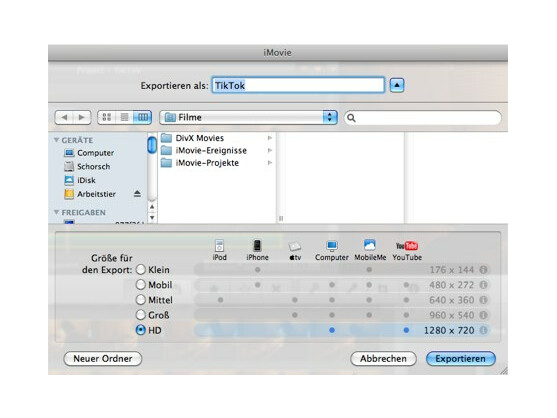Select the Computer device icon

pyautogui.click(x=332, y=245)
